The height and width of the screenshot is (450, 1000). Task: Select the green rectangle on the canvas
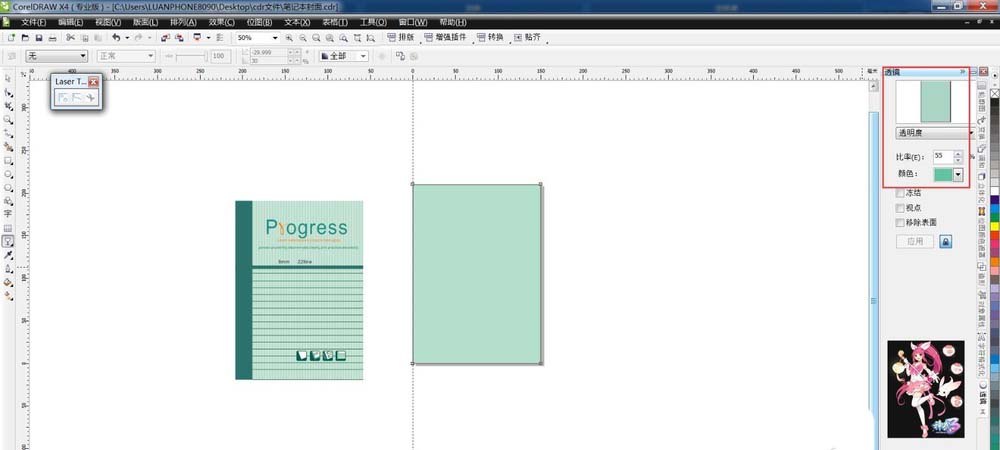pyautogui.click(x=476, y=274)
